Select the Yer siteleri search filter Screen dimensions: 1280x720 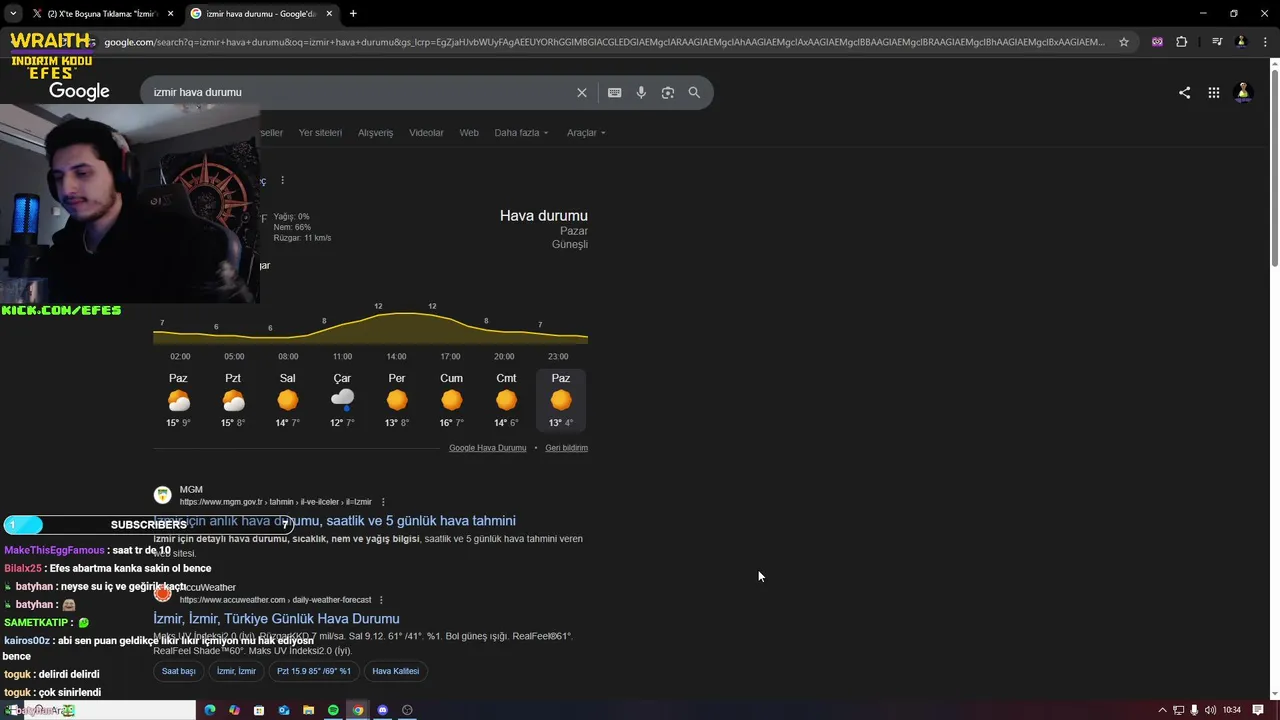coord(320,133)
